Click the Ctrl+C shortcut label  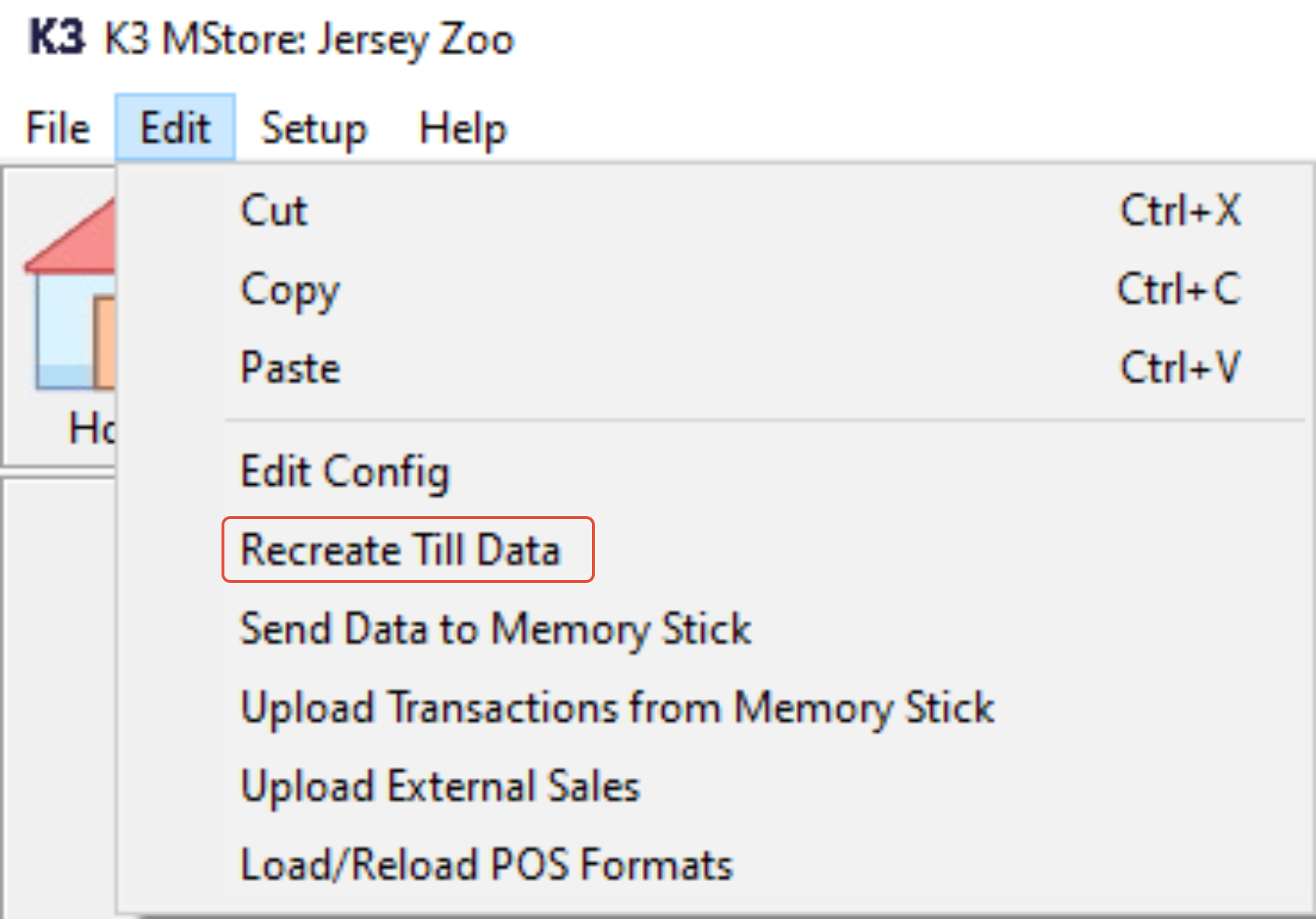tap(1179, 290)
